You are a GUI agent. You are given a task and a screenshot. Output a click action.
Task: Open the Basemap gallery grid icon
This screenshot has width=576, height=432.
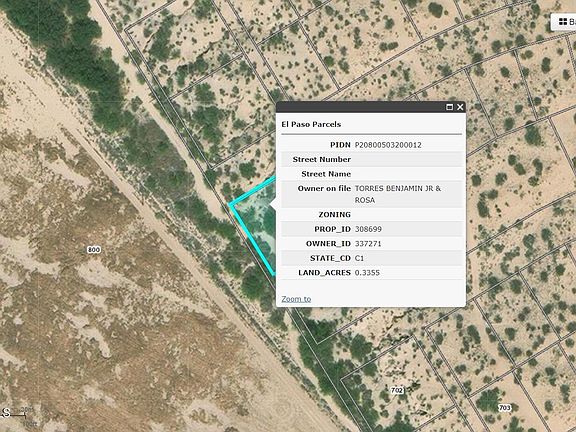[563, 22]
